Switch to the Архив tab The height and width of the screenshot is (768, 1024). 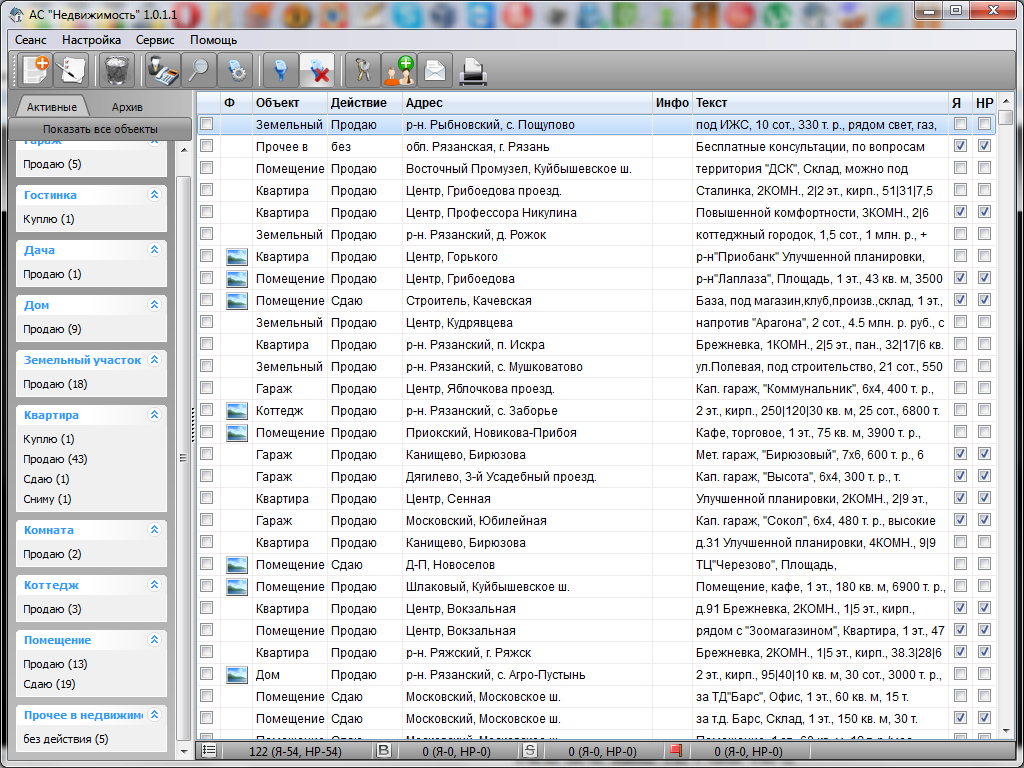pyautogui.click(x=127, y=107)
